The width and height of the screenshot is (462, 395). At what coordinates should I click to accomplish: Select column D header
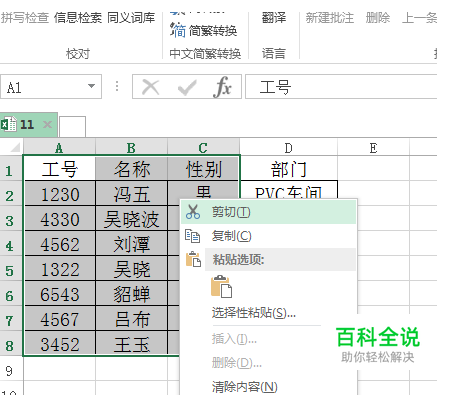288,147
